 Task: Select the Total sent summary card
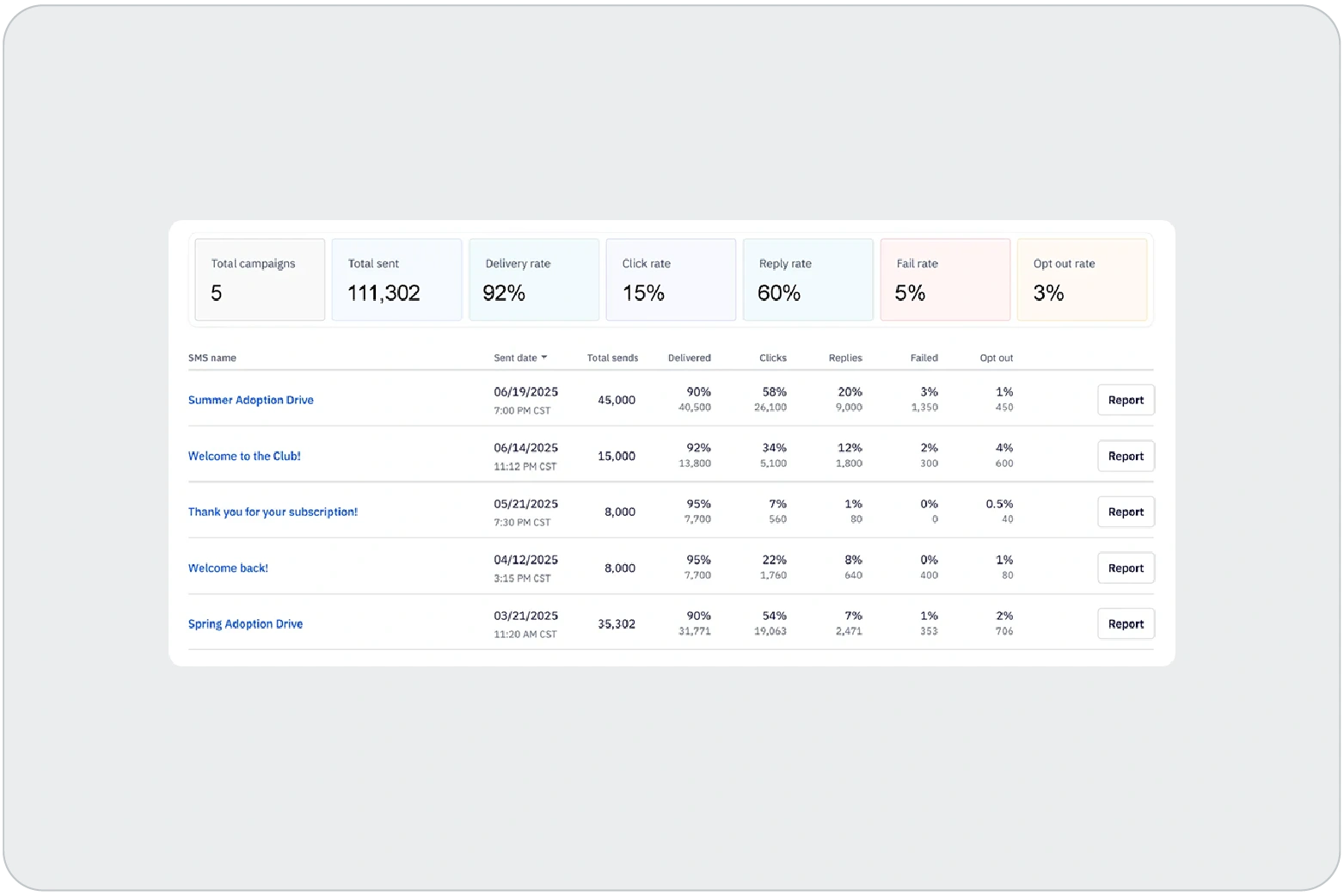click(396, 279)
